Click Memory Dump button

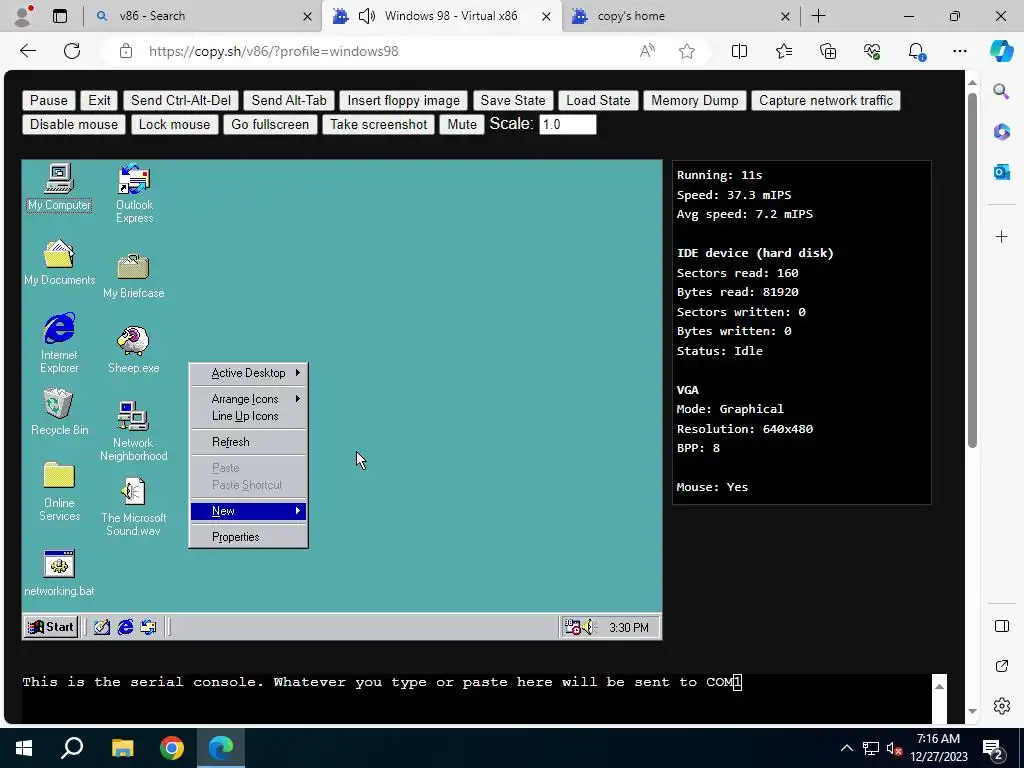click(x=695, y=101)
